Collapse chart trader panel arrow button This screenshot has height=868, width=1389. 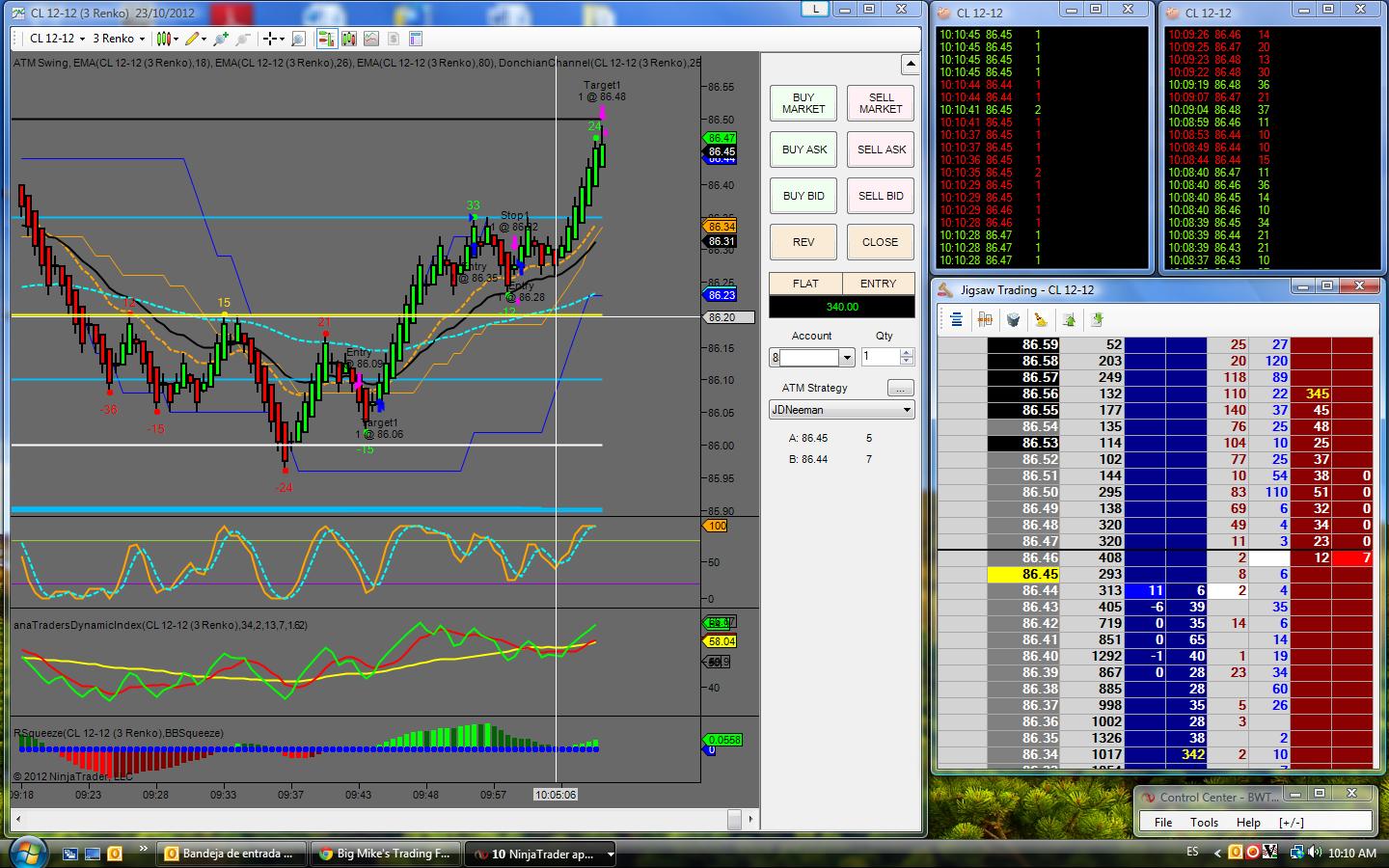coord(910,65)
